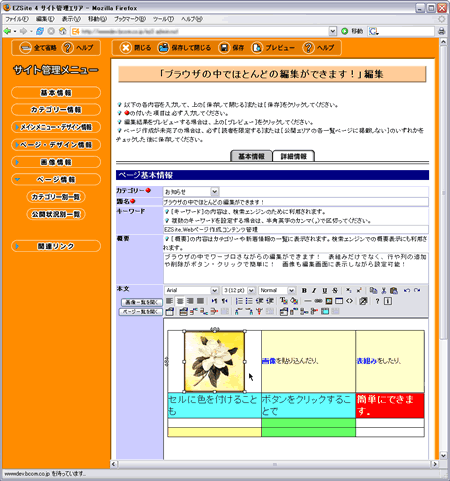The height and width of the screenshot is (481, 450).
Task: Open the ツール menu
Action: pyautogui.click(x=163, y=19)
